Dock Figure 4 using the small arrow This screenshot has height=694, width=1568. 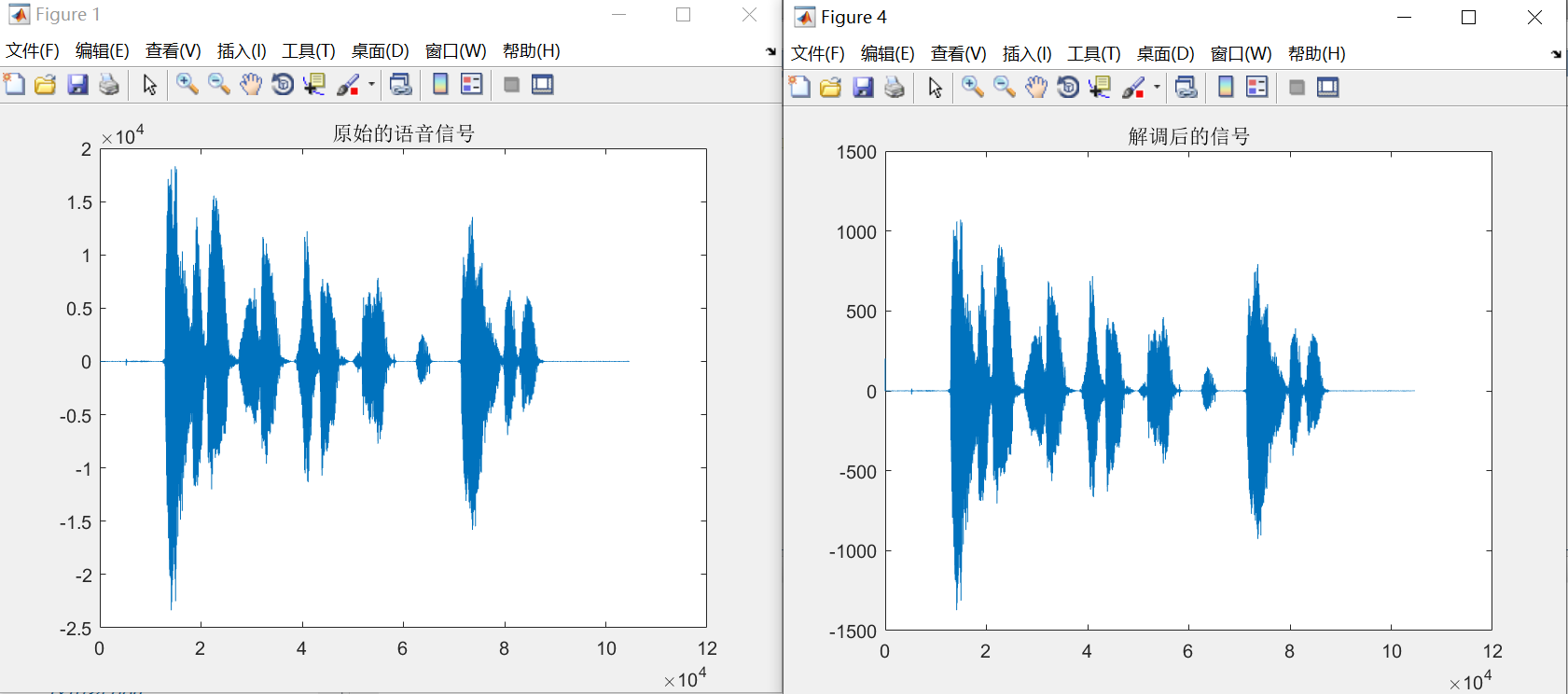point(1556,54)
